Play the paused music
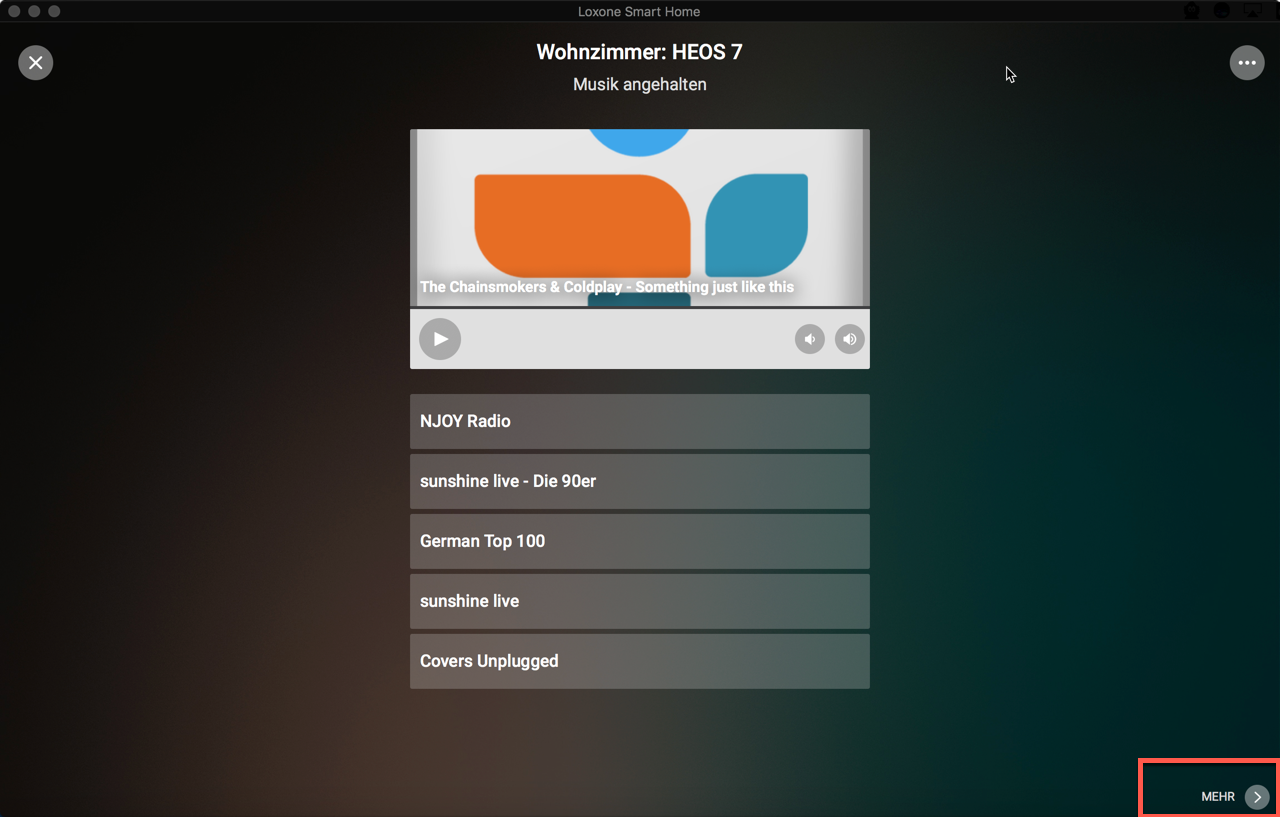The image size is (1280, 817). (440, 339)
